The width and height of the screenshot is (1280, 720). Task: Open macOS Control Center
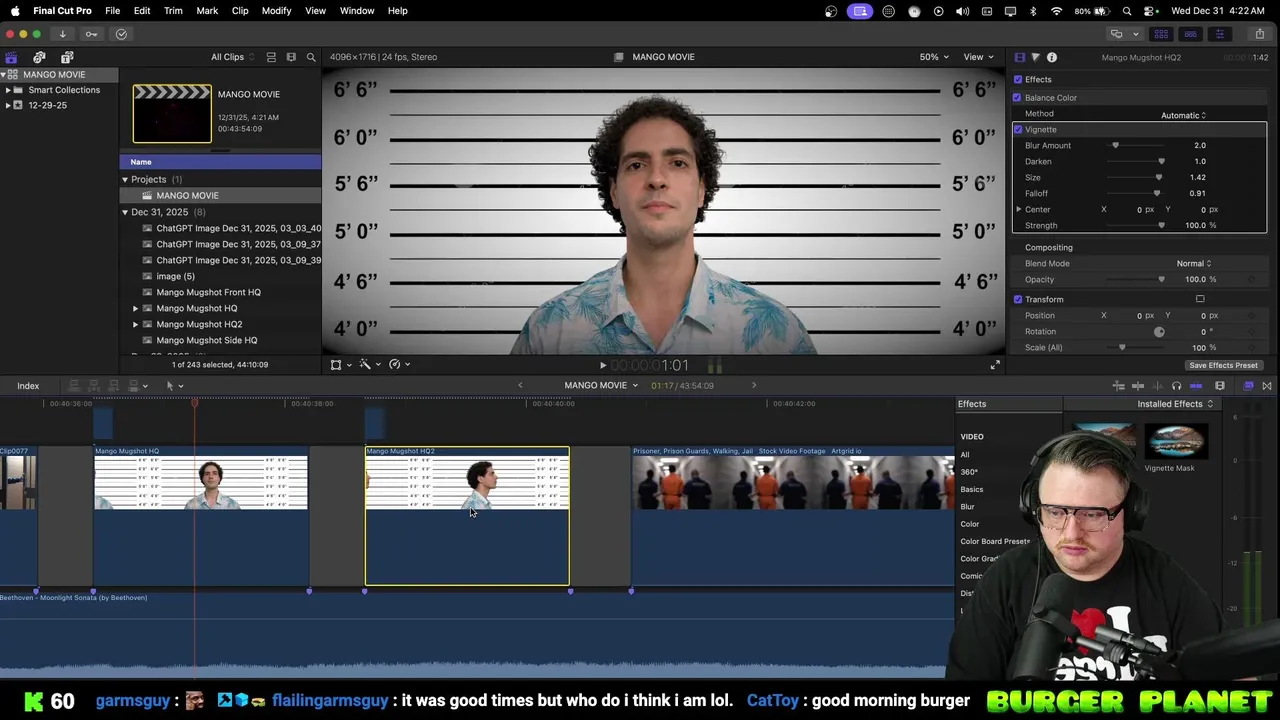(1148, 11)
